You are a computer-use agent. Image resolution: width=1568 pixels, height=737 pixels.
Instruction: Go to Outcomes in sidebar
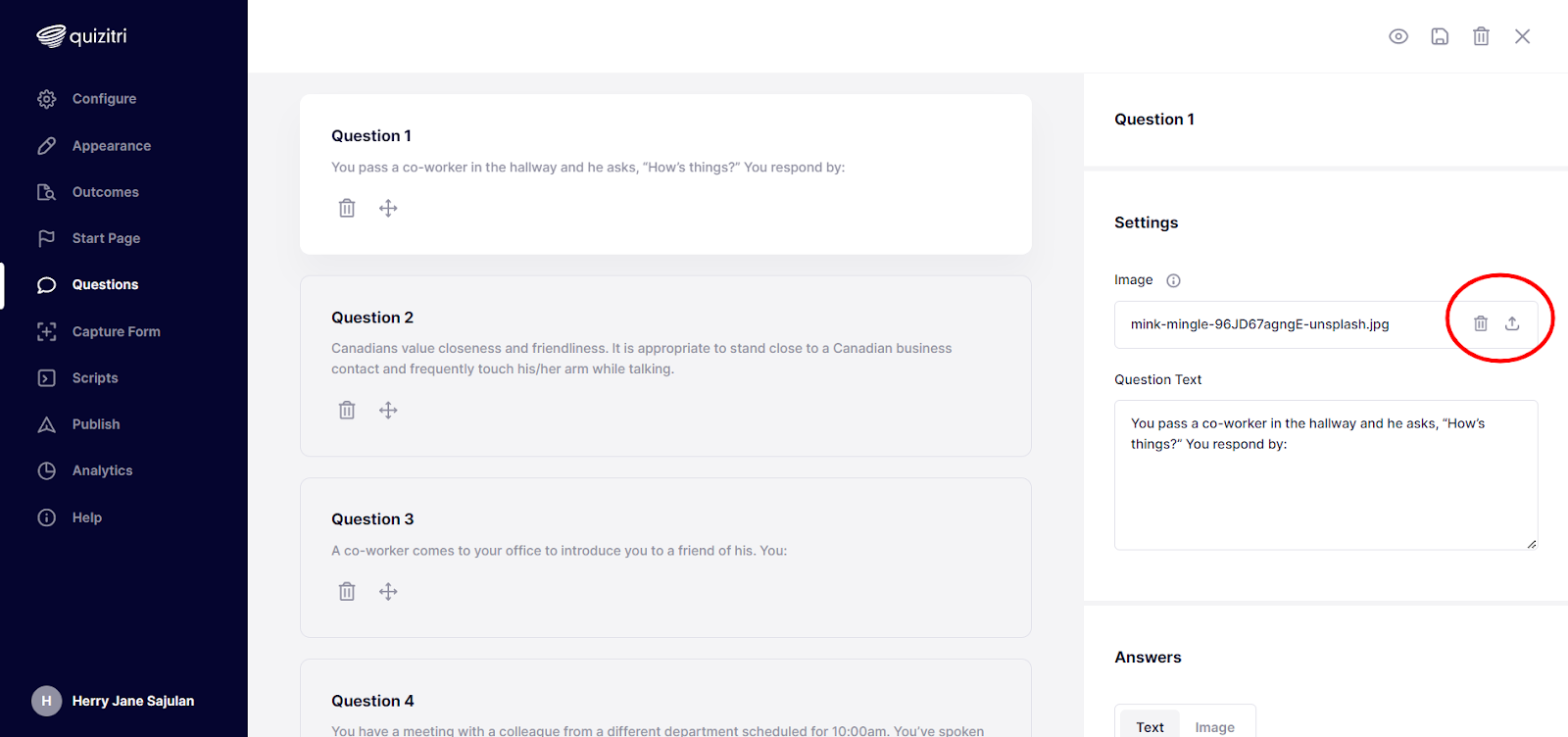[x=105, y=192]
